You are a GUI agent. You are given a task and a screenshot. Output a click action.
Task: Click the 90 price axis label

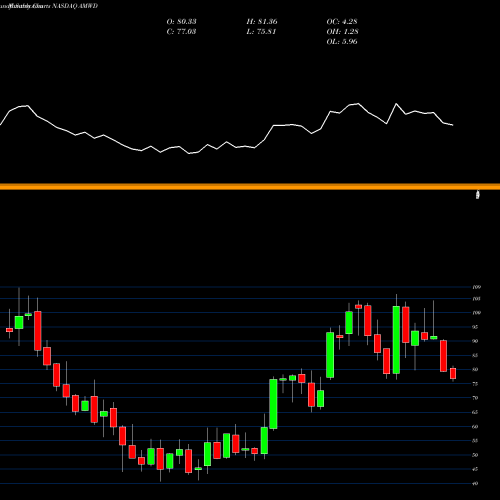pyautogui.click(x=476, y=341)
